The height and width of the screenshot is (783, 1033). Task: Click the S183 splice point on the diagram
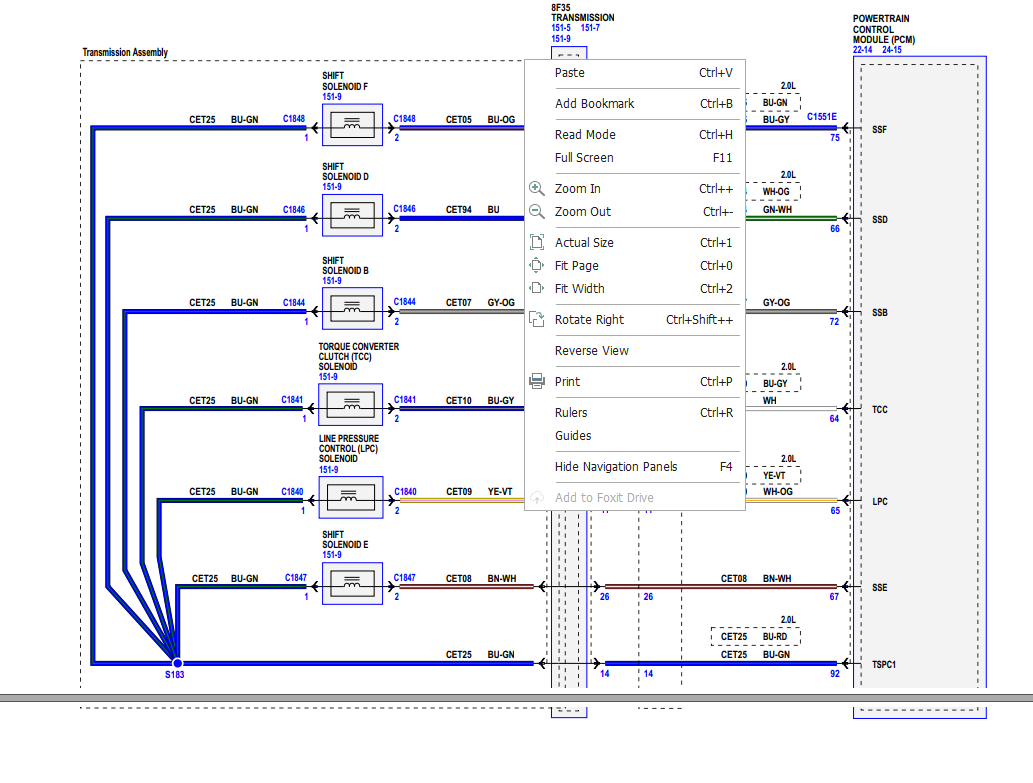pyautogui.click(x=176, y=662)
